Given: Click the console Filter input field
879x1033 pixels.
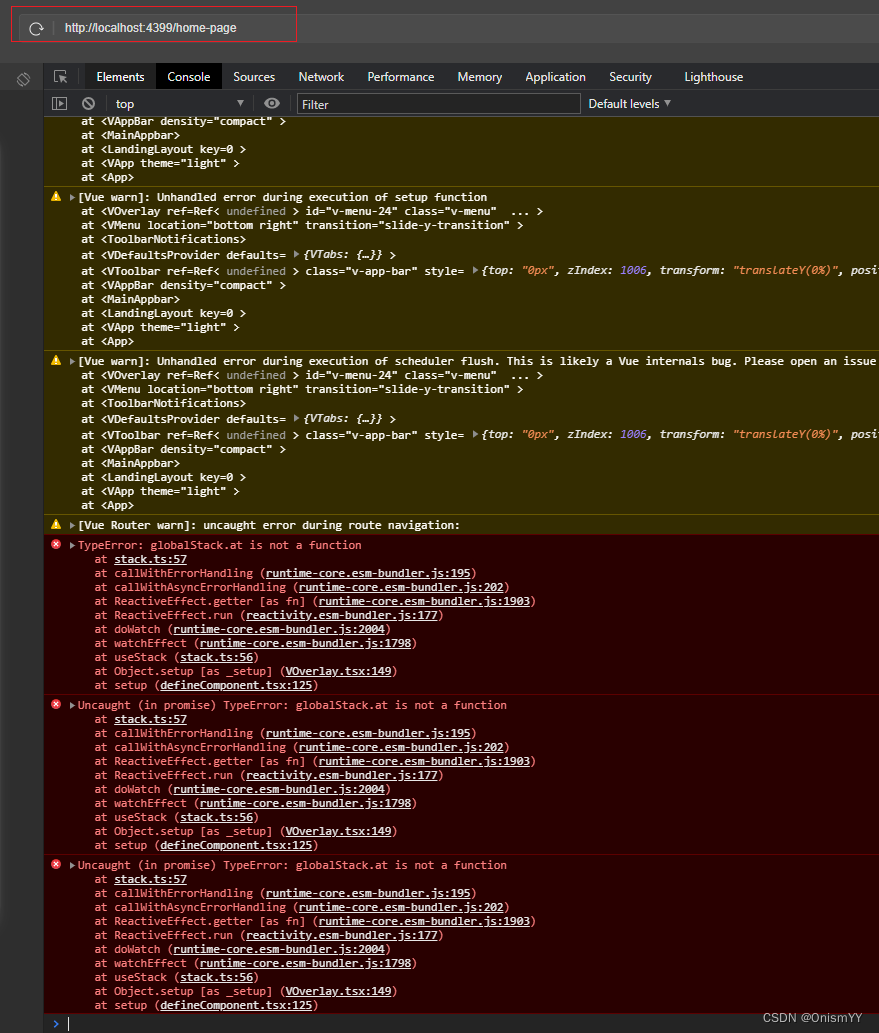Looking at the screenshot, I should [x=438, y=104].
